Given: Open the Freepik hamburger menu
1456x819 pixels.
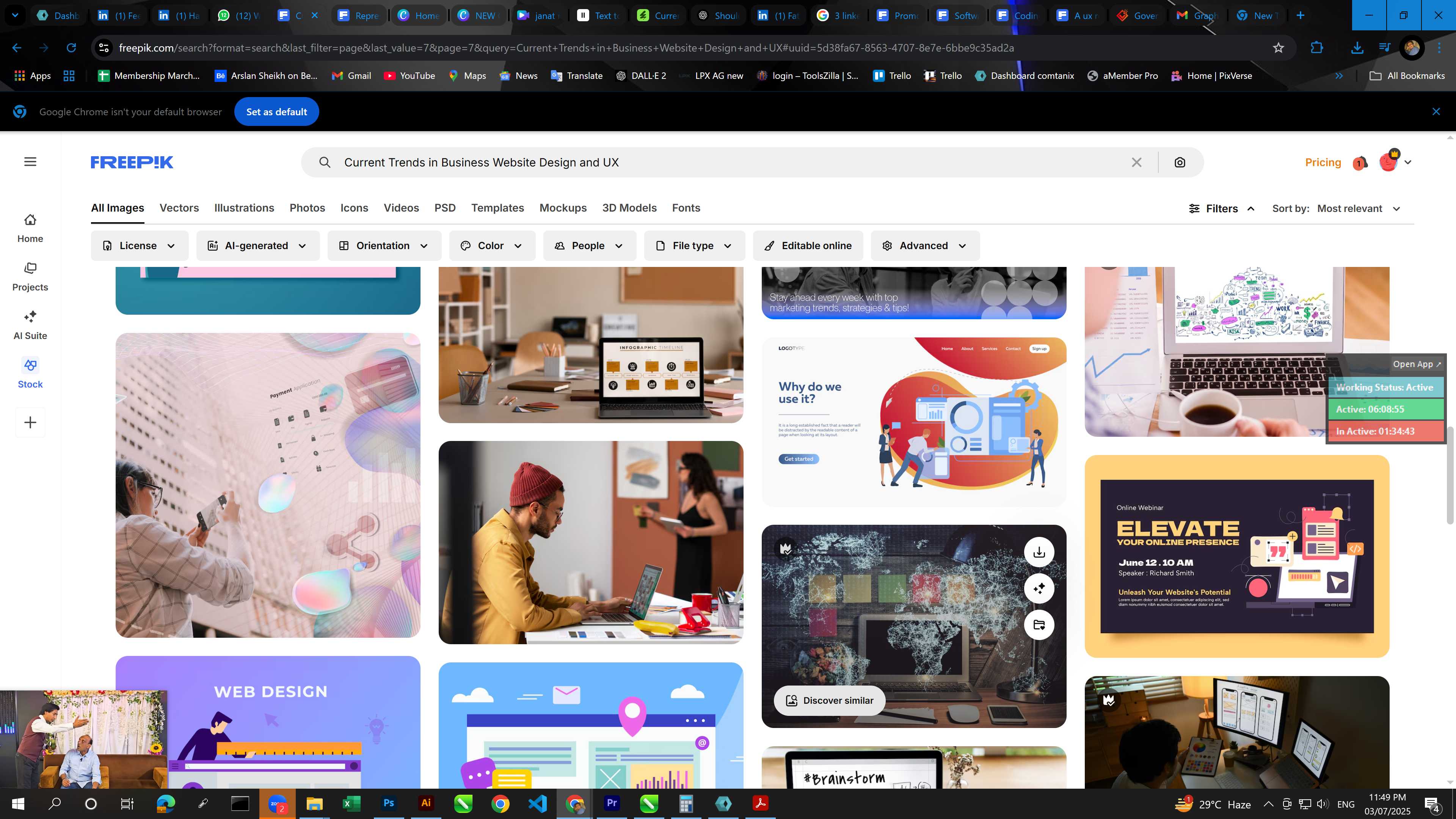Looking at the screenshot, I should click(x=30, y=162).
